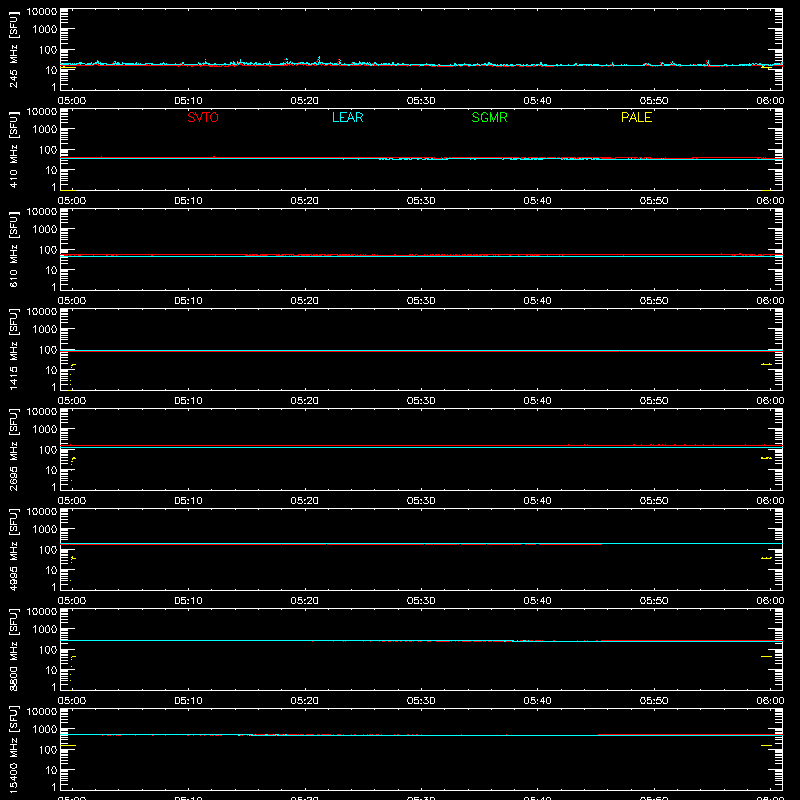Select the 1415 MHz [SFU] axis title
This screenshot has height=800, width=800.
click(13, 349)
